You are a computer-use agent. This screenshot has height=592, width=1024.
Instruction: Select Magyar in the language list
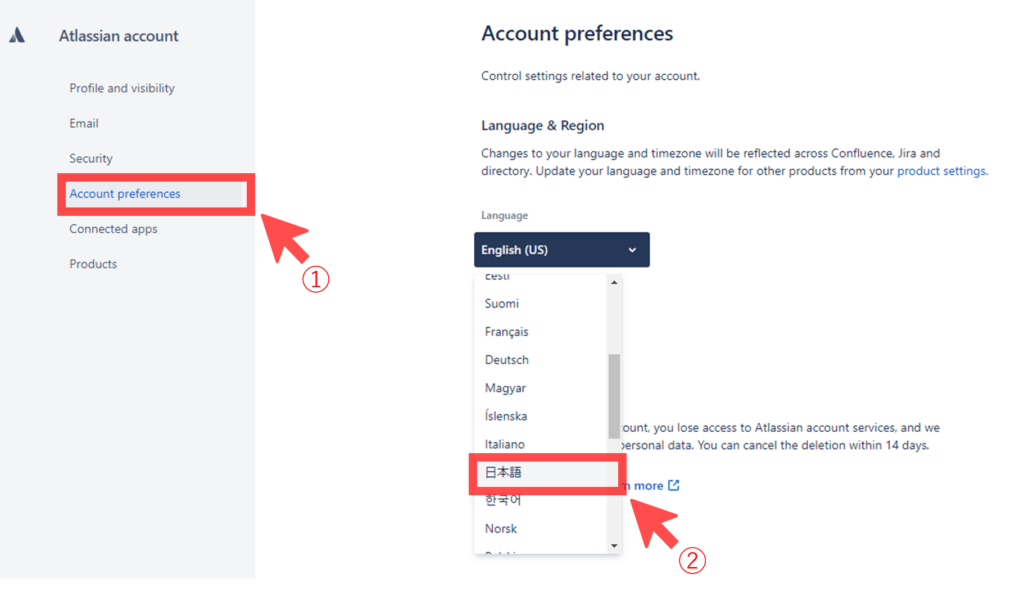tap(505, 388)
